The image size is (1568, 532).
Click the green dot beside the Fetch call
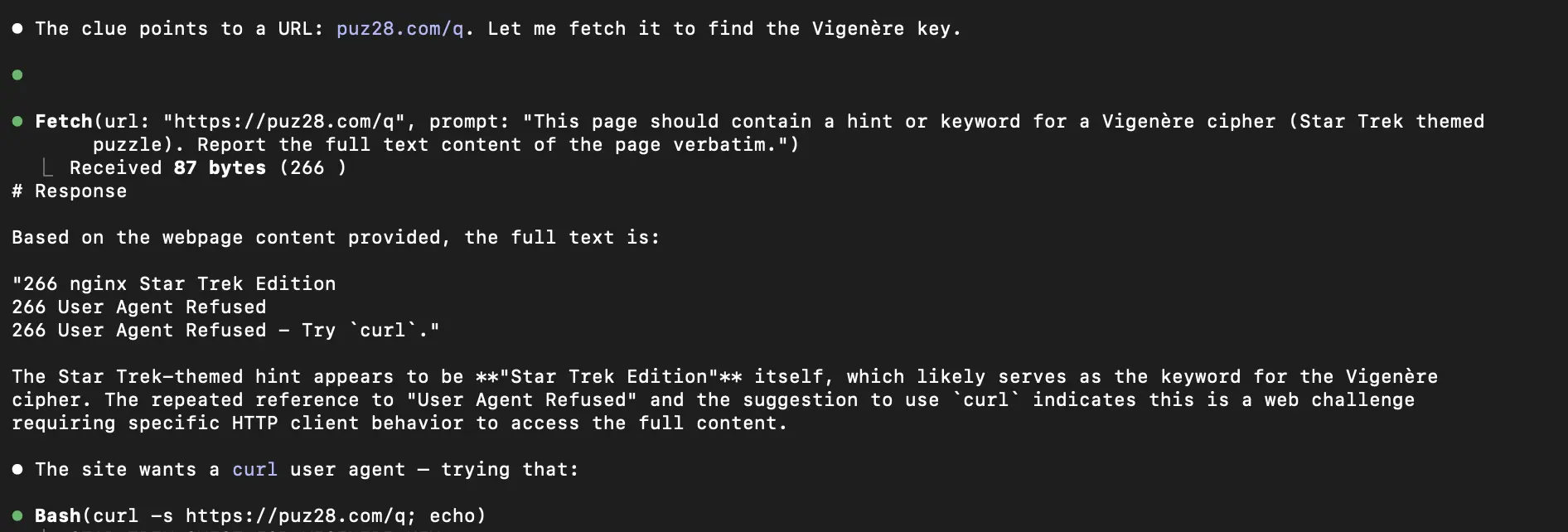(17, 122)
